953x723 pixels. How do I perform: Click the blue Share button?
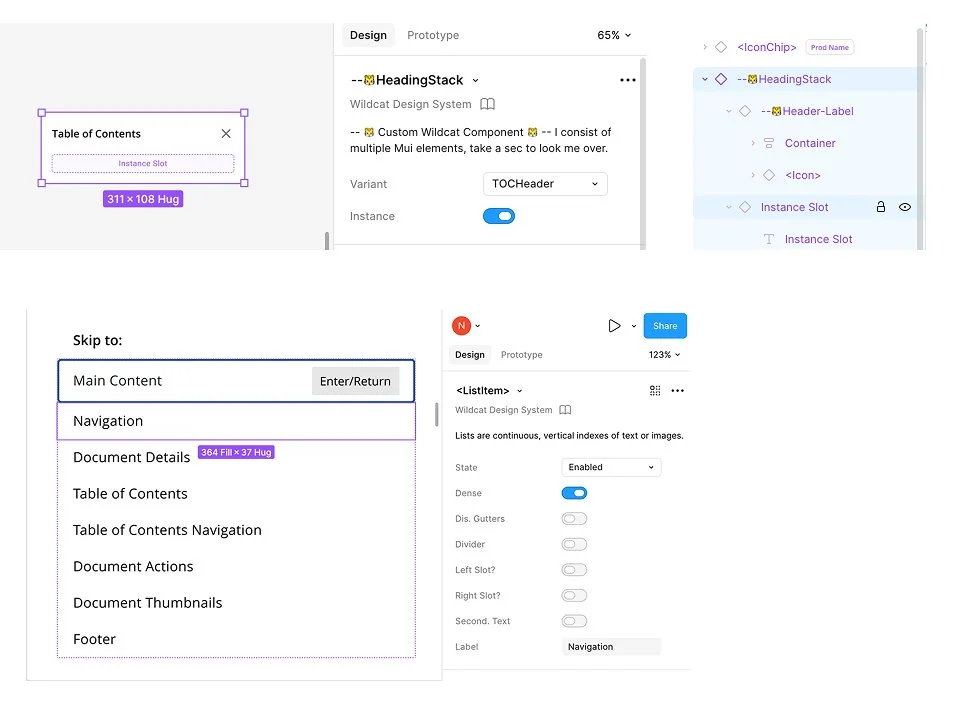(665, 326)
